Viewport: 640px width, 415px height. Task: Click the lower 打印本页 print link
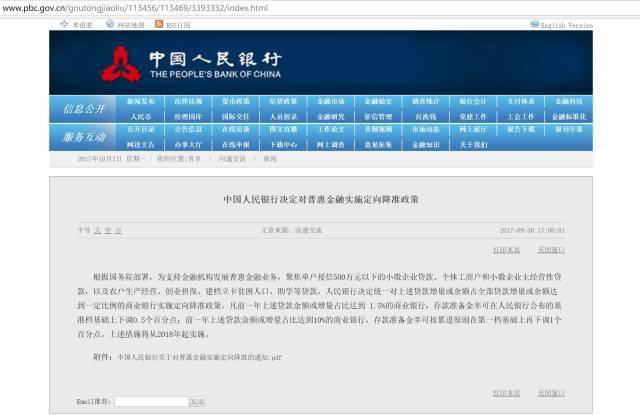(507, 393)
